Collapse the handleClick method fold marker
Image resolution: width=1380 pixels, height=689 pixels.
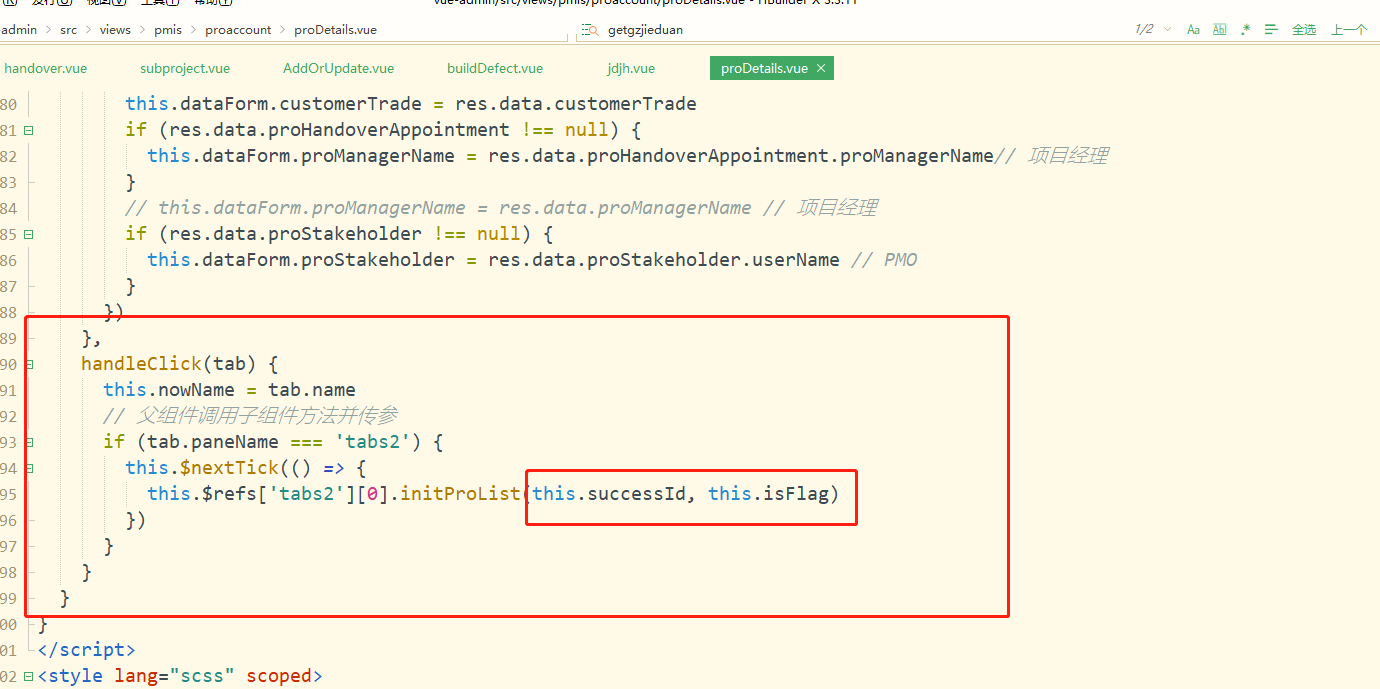pos(28,364)
